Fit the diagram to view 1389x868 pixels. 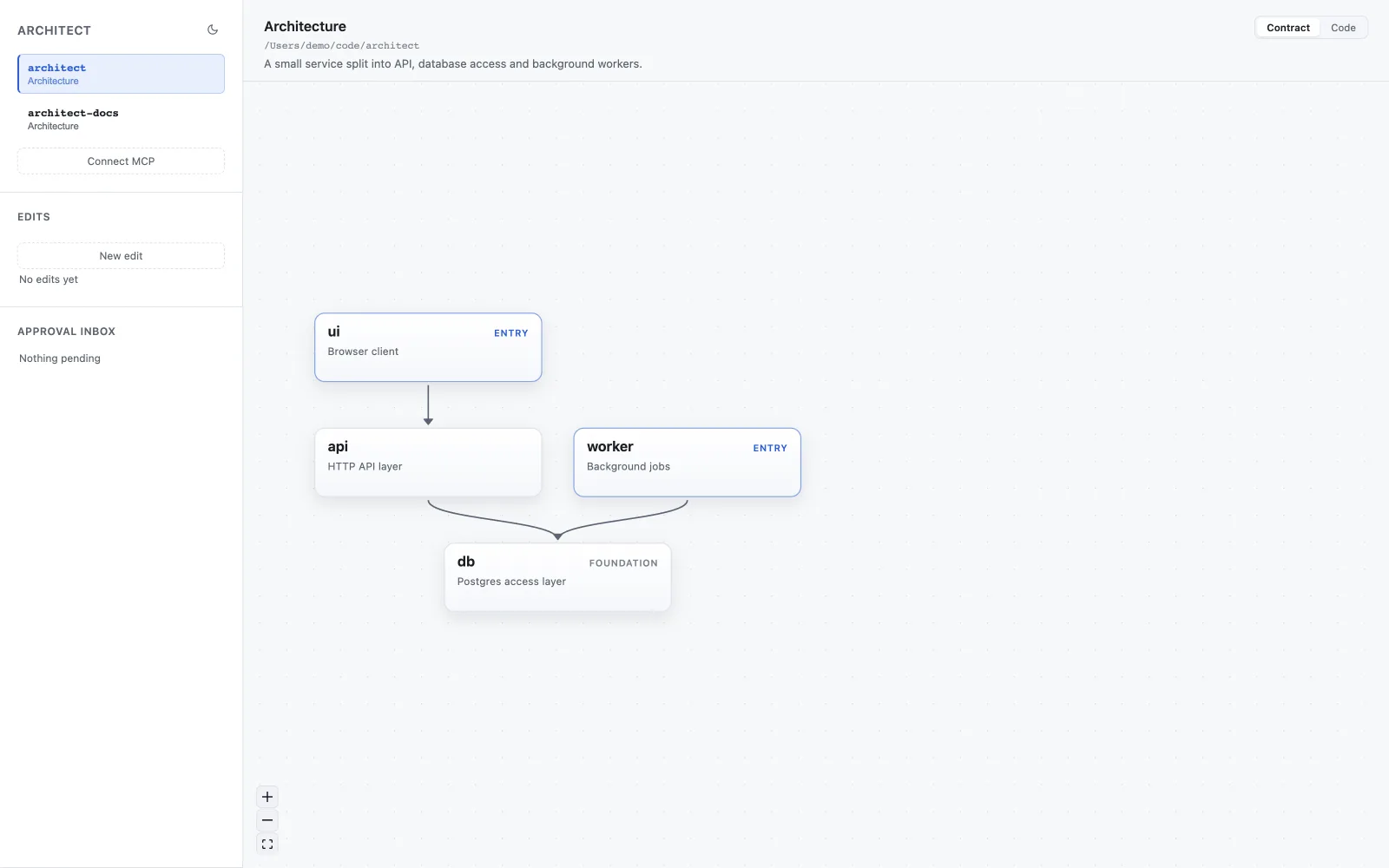coord(267,844)
